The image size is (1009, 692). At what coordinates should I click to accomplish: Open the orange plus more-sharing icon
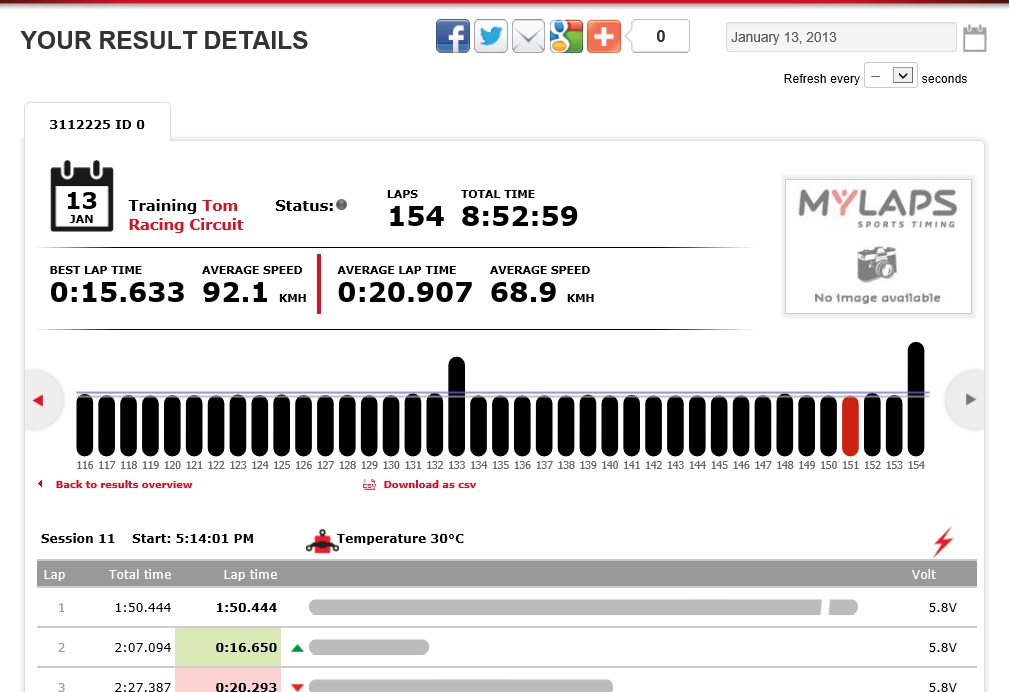[x=604, y=37]
